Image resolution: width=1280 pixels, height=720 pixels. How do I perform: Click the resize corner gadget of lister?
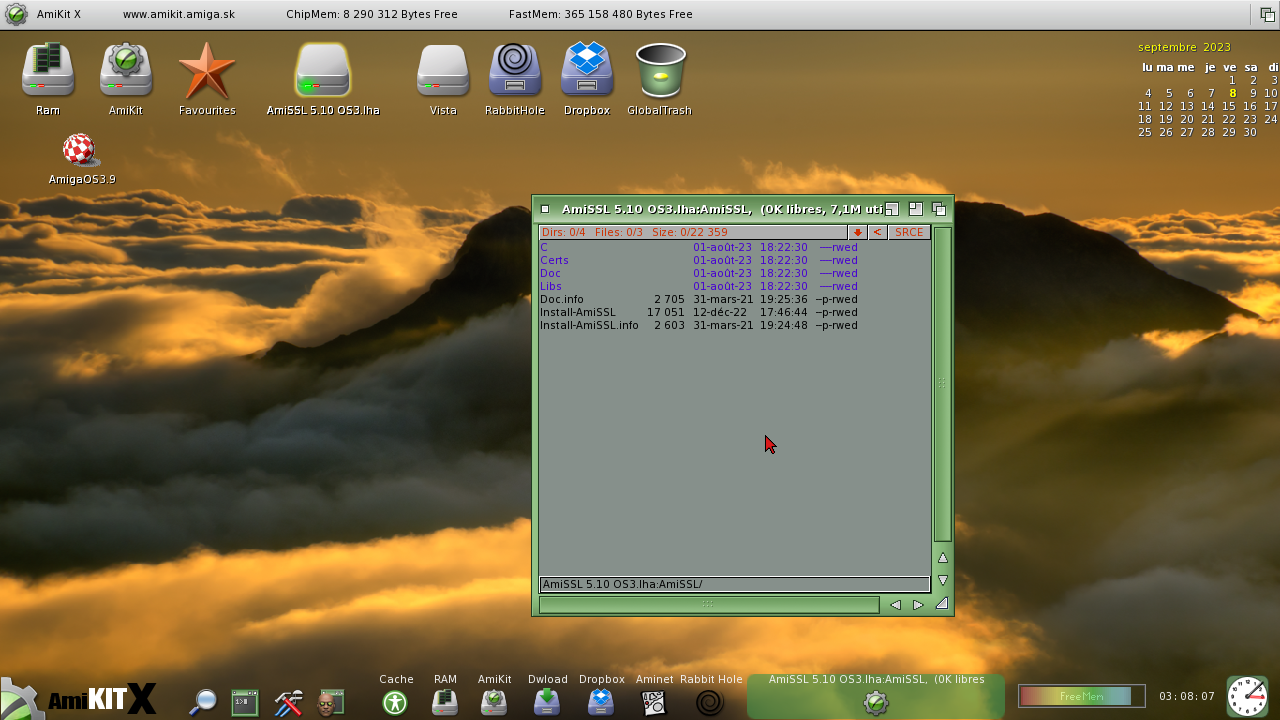(941, 603)
